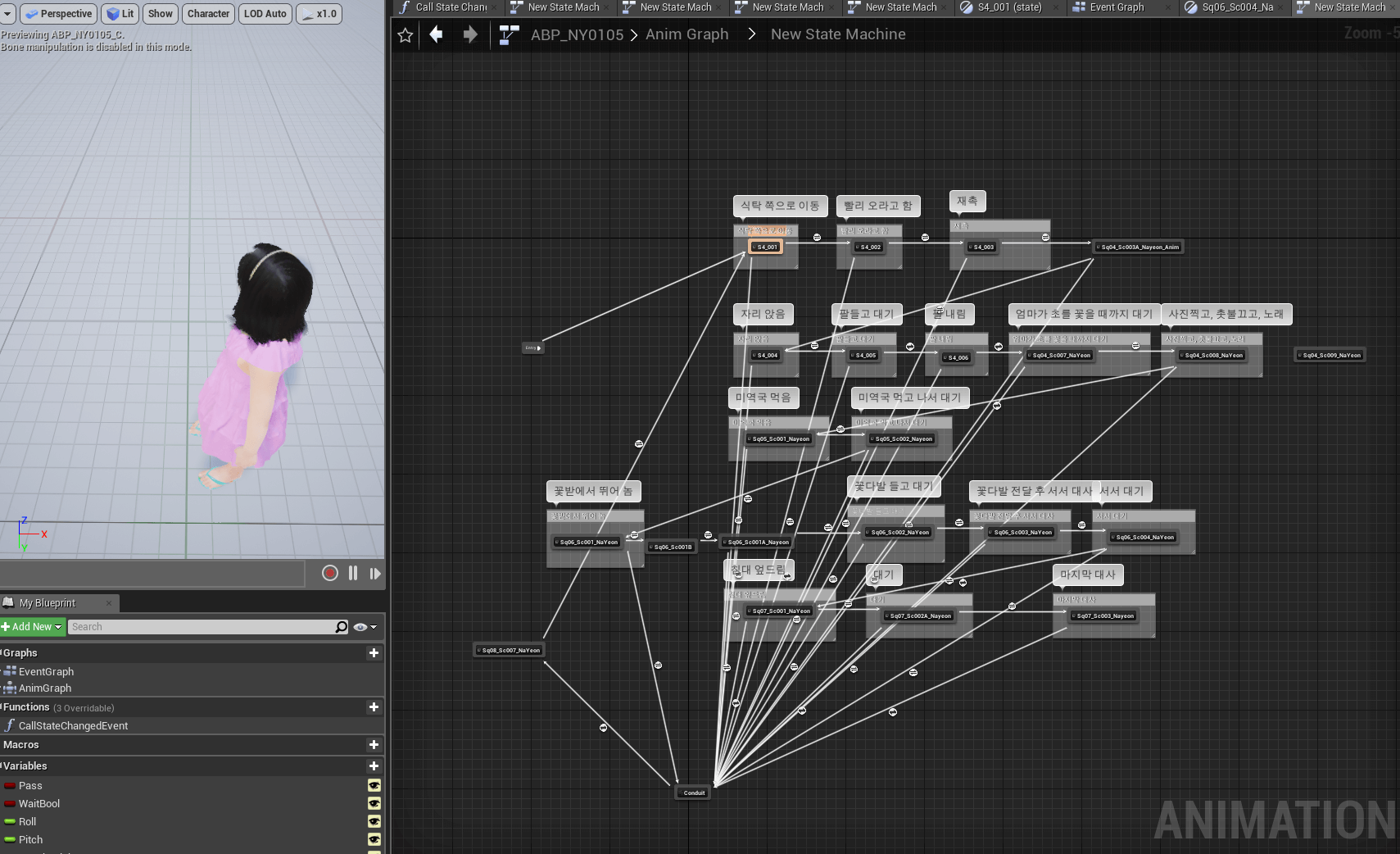Open view options eye dropdown in My Blueprint

[365, 627]
